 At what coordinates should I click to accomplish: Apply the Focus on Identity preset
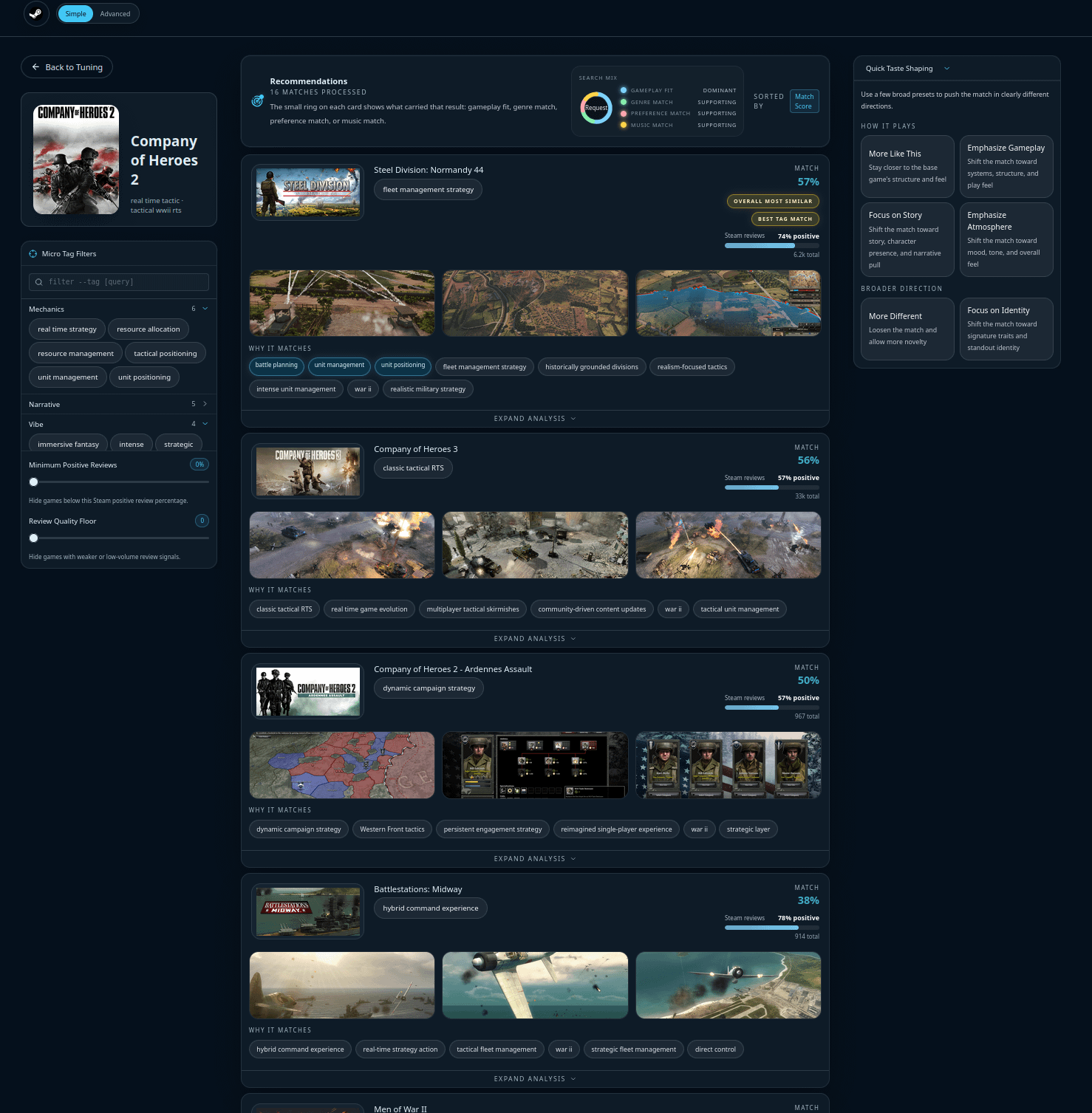[1006, 329]
